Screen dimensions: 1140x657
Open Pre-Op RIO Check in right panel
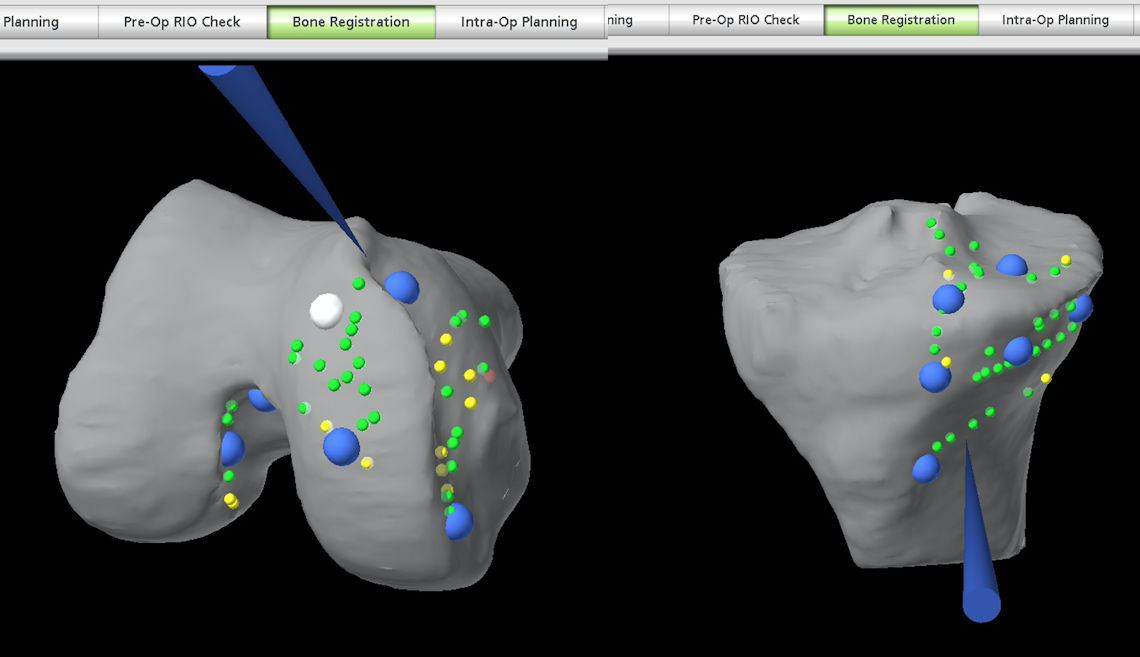pos(745,20)
